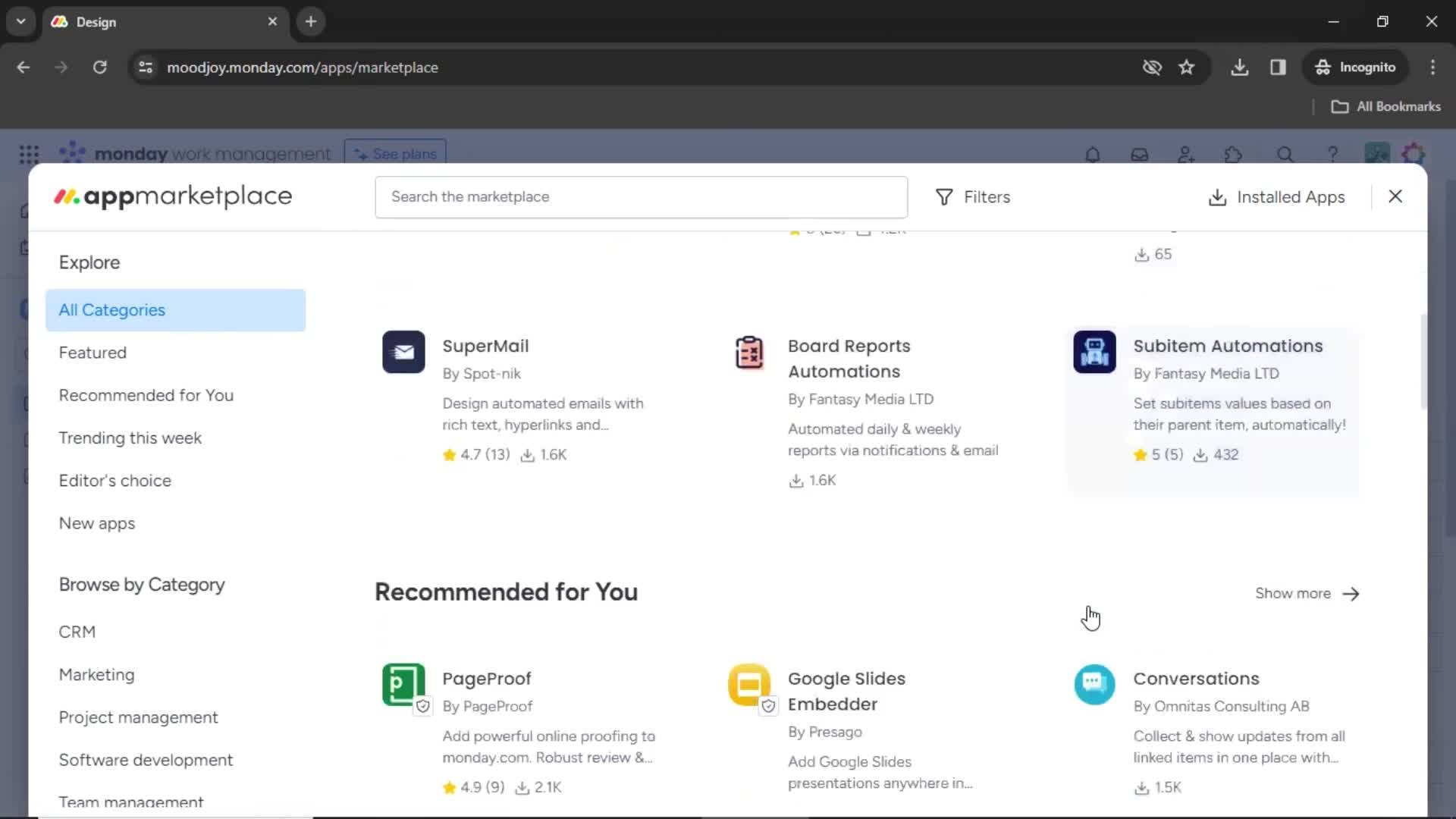Click the Subitem Automations robot icon
Screen dimensions: 1456x819
coord(1094,352)
